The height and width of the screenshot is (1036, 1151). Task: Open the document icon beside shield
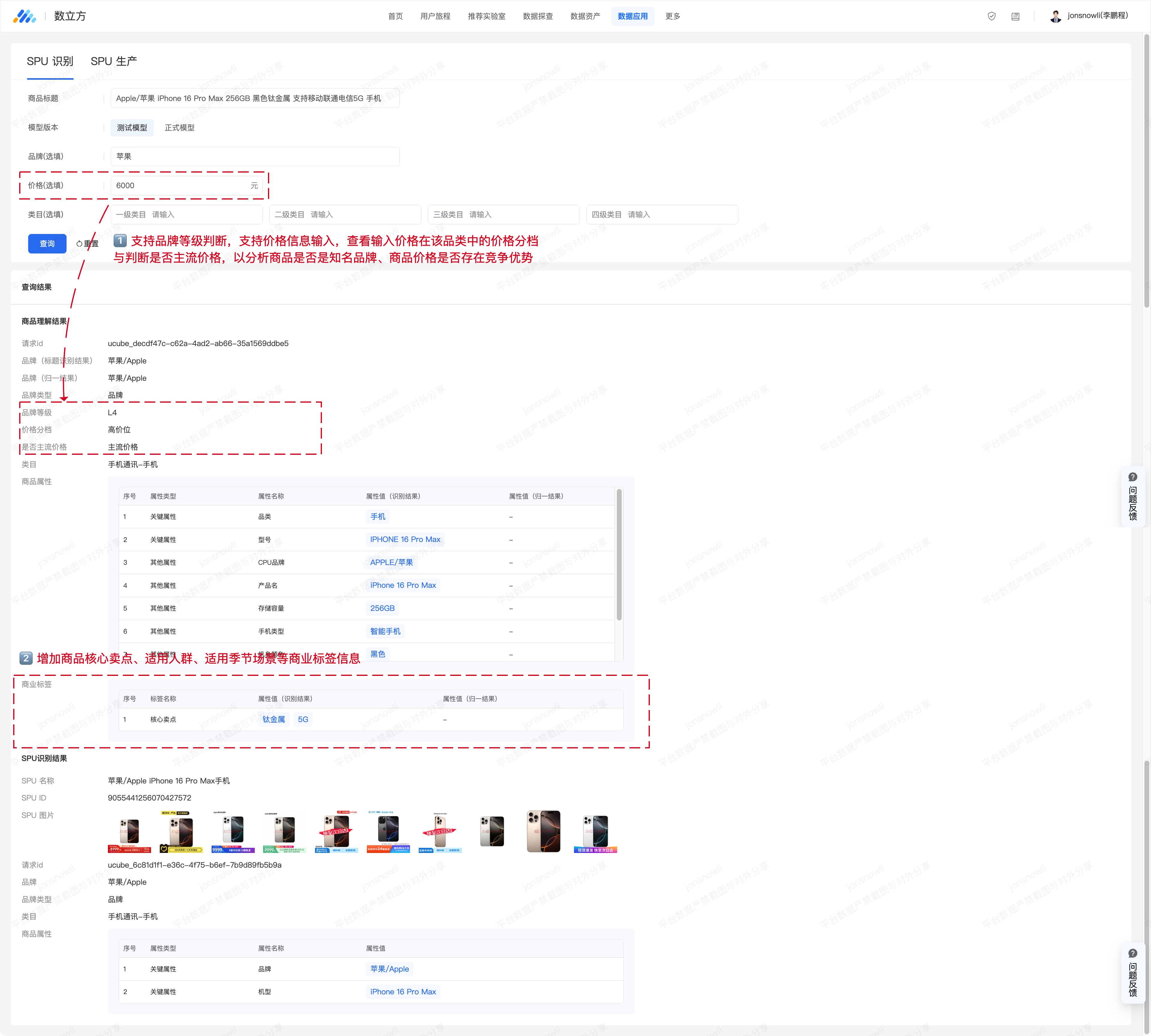point(1016,16)
